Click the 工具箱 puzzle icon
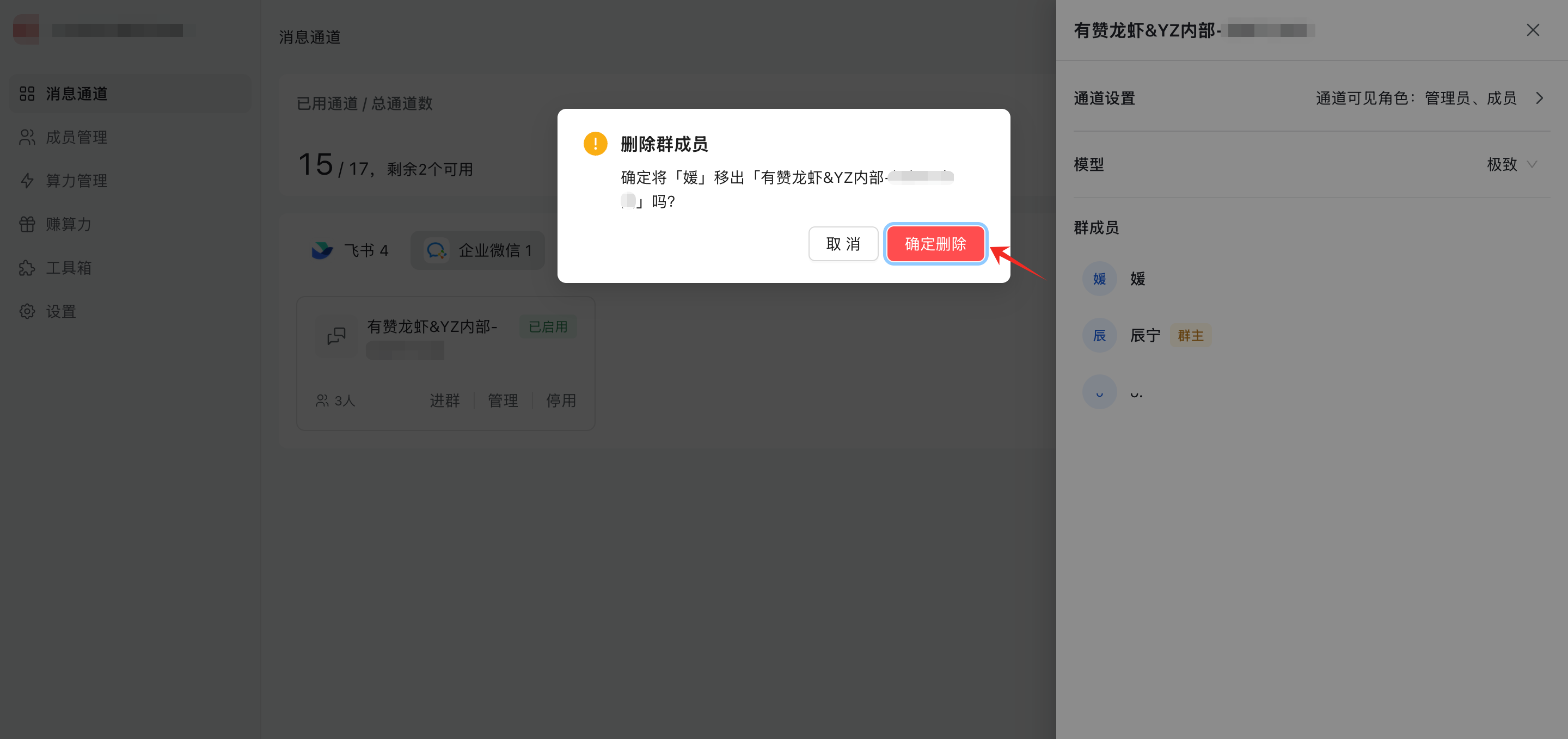 [27, 268]
